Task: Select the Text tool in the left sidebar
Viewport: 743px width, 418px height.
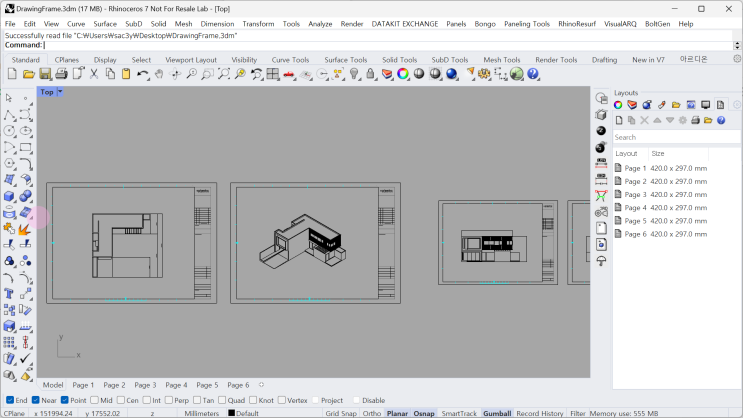Action: point(9,294)
